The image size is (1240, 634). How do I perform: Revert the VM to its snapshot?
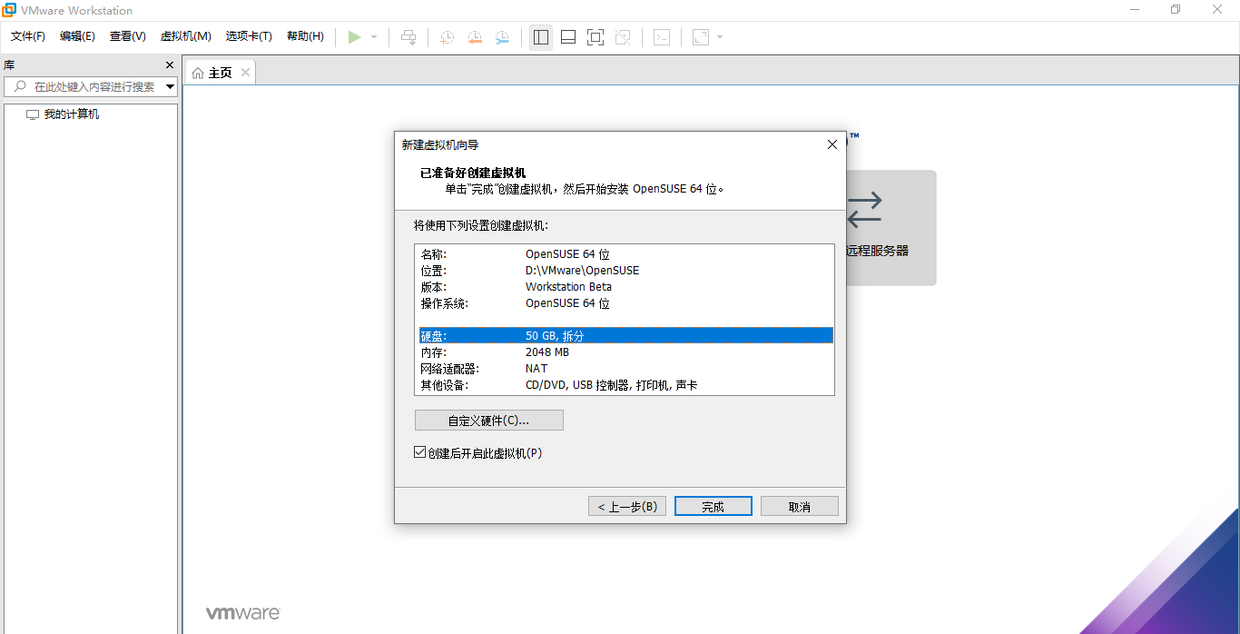pyautogui.click(x=474, y=37)
